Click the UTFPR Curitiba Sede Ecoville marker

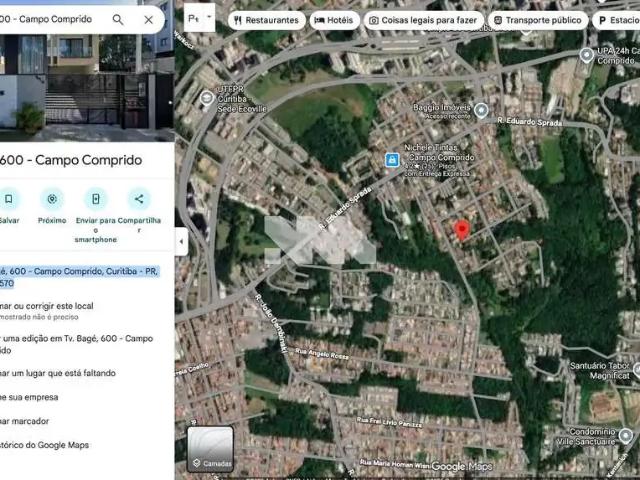(x=207, y=98)
